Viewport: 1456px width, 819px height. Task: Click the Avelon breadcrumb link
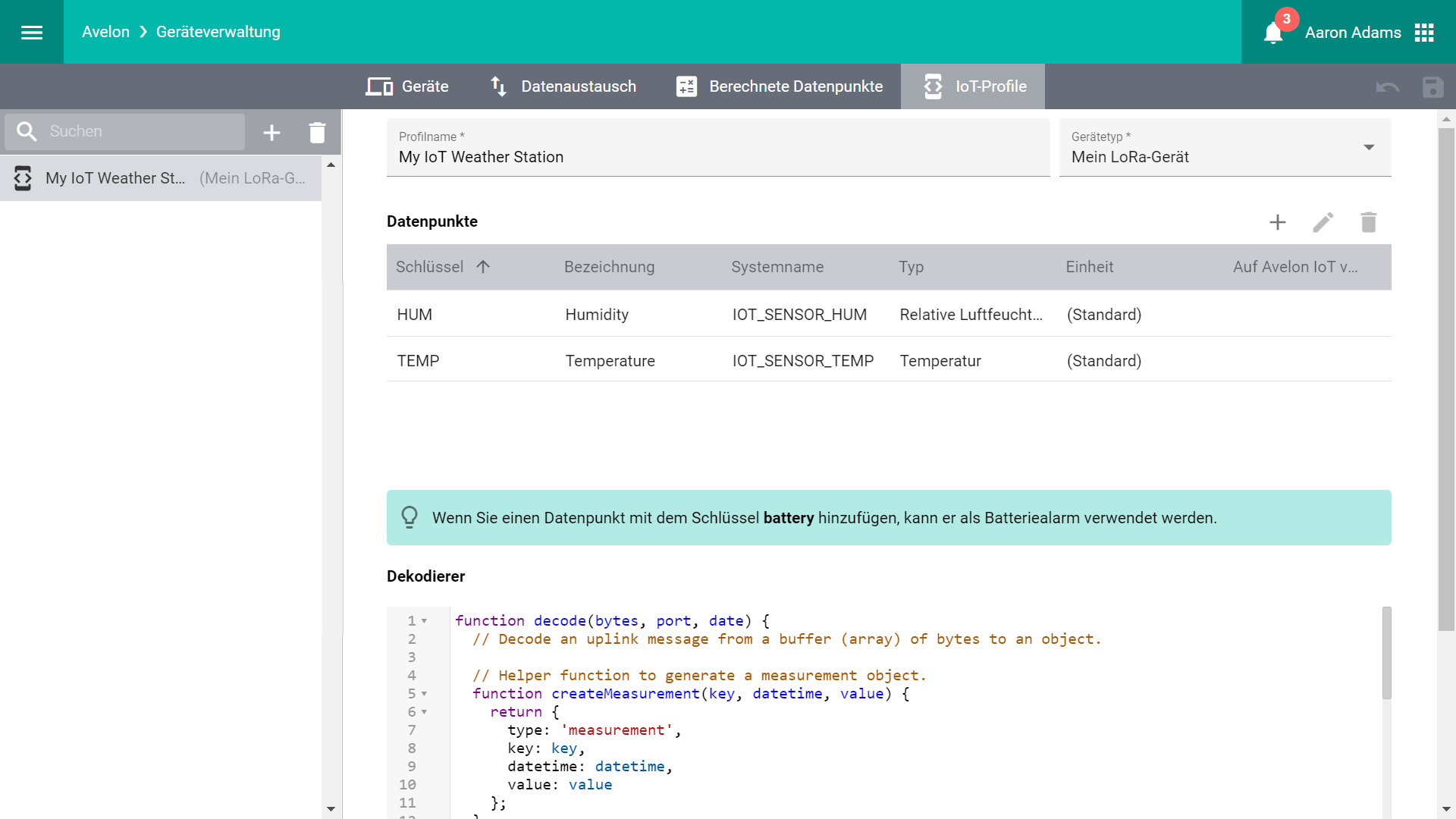tap(105, 32)
